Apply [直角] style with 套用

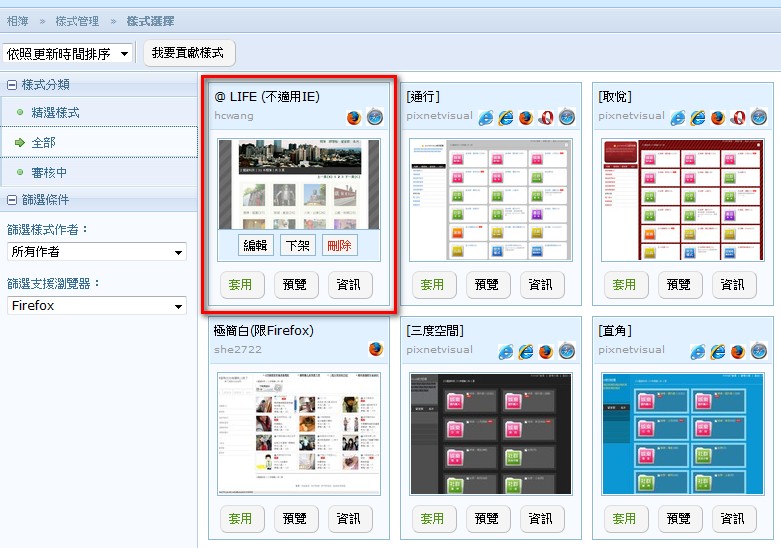pyautogui.click(x=626, y=519)
